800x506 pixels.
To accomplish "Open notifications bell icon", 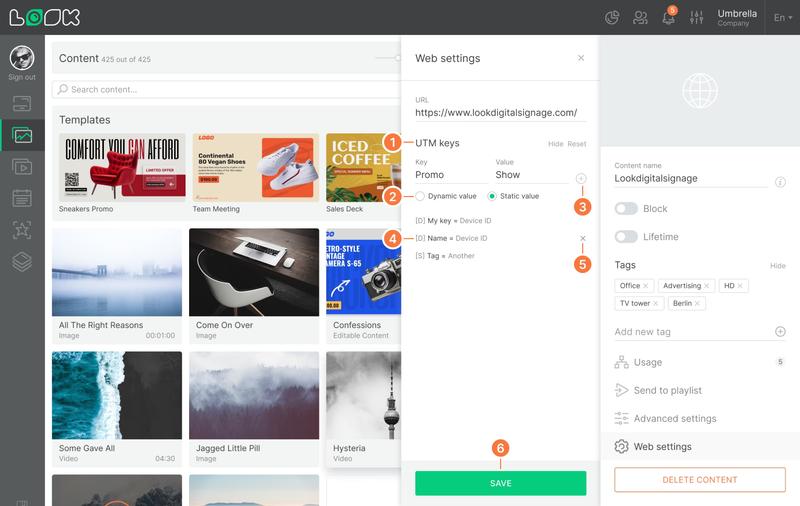I will [x=668, y=18].
